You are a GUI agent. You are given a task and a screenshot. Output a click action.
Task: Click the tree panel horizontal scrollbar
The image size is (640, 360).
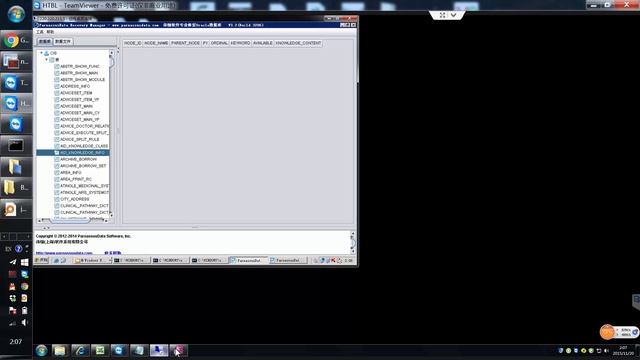tap(73, 221)
